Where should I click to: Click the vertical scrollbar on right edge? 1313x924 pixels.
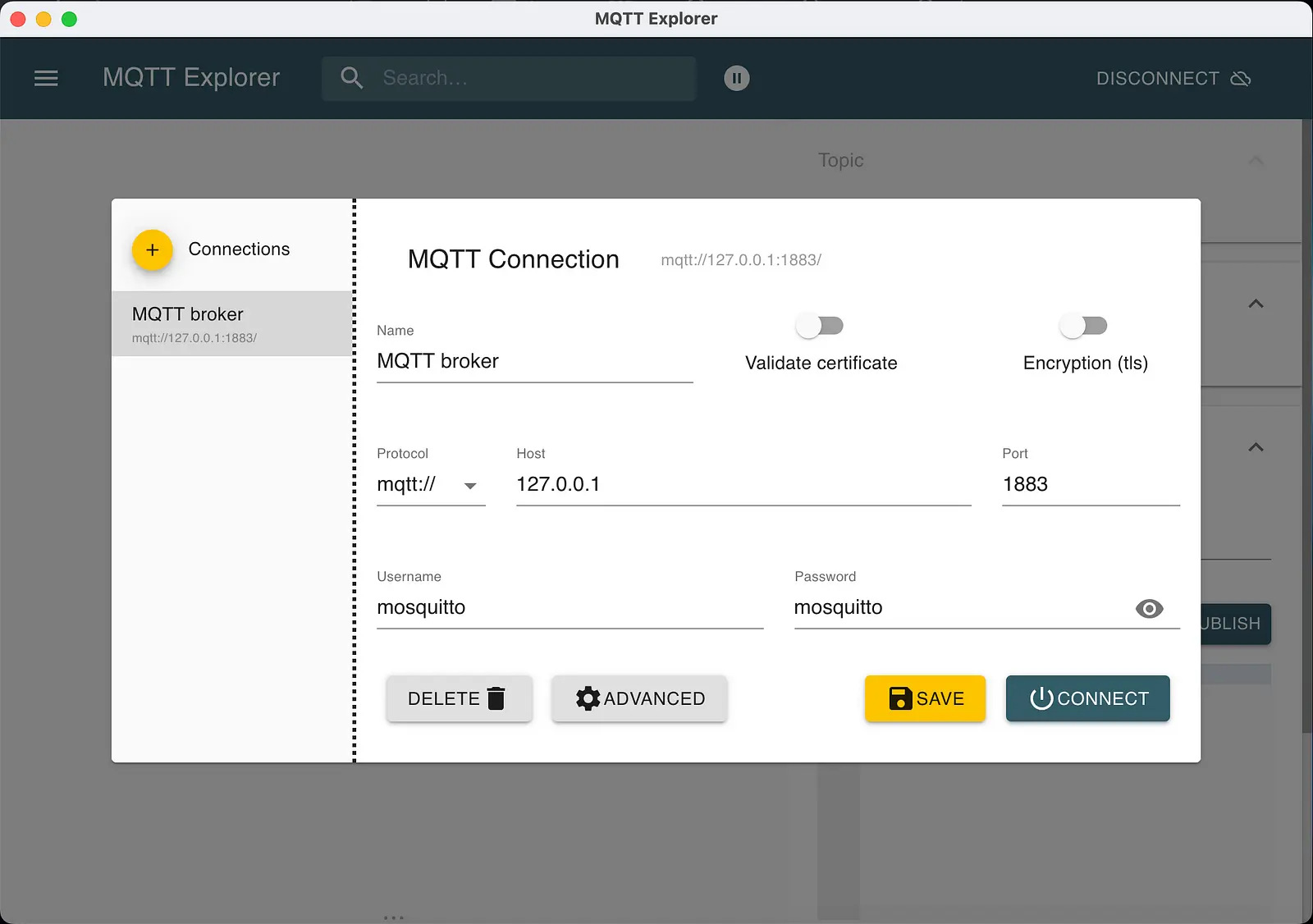tap(1306, 427)
